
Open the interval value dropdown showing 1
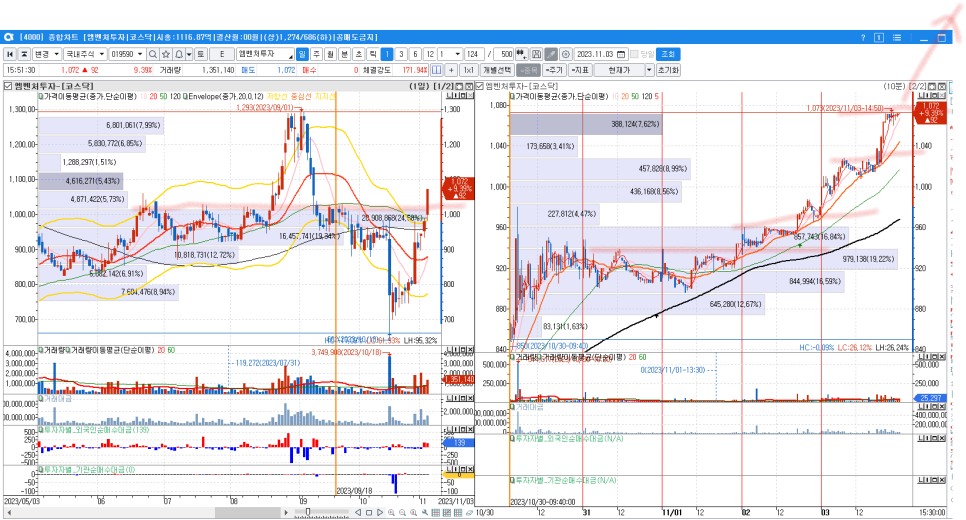click(457, 54)
